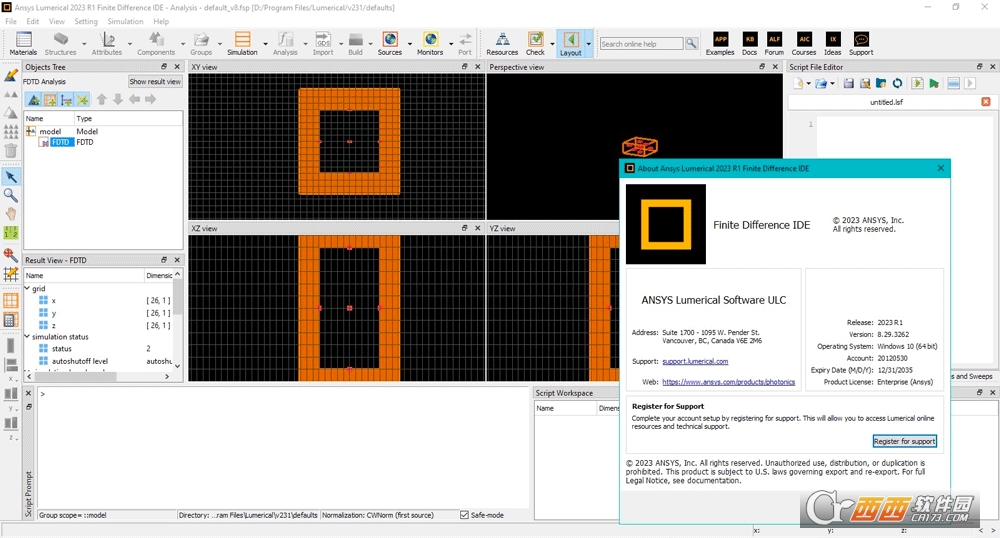Open the Materials database icon
Screen dimensions: 1000x538
pyautogui.click(x=24, y=40)
